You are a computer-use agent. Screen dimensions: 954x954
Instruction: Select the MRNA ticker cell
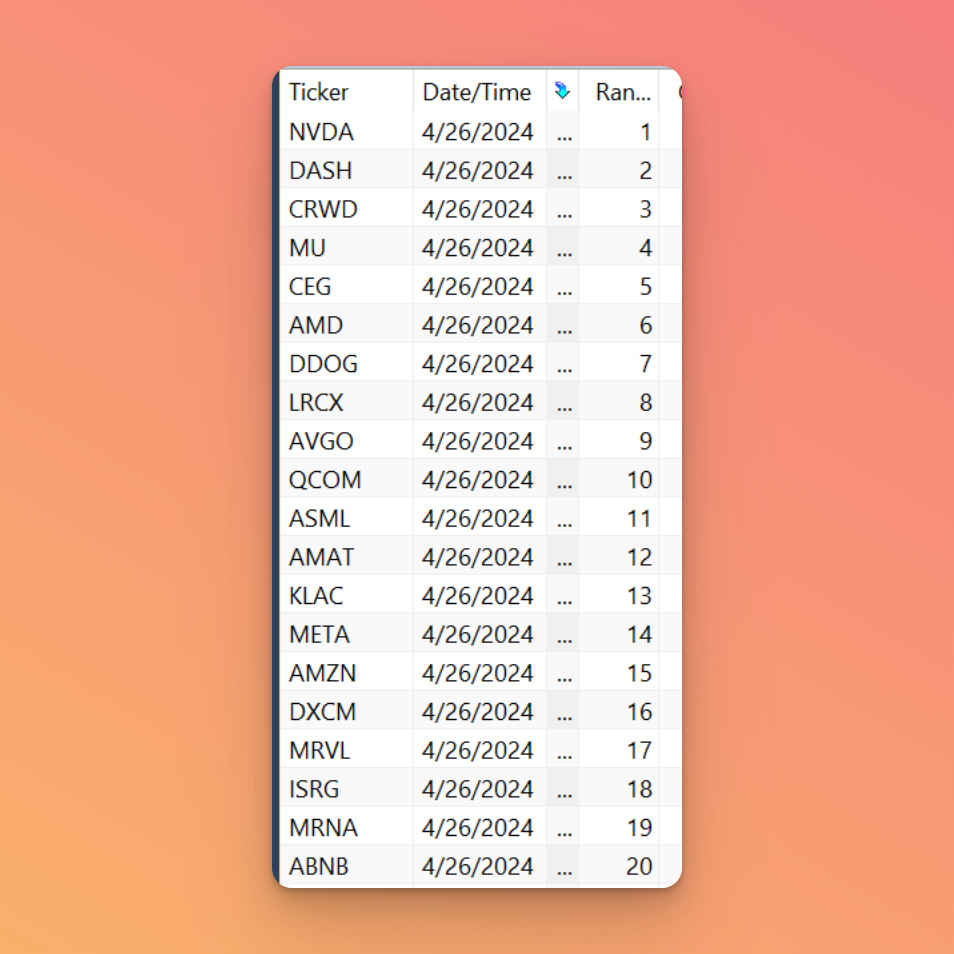[346, 827]
